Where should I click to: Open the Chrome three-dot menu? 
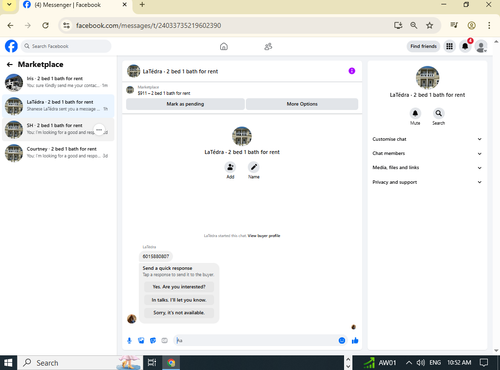pyautogui.click(x=489, y=25)
